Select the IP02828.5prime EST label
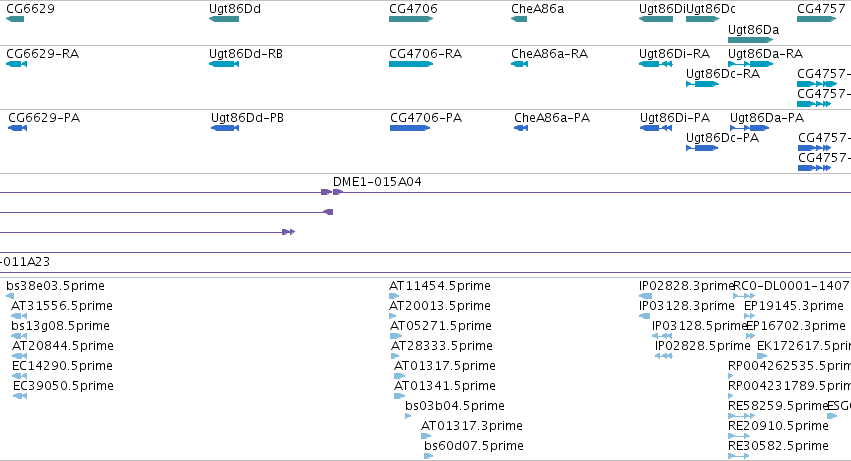Image resolution: width=851 pixels, height=461 pixels. (x=702, y=346)
